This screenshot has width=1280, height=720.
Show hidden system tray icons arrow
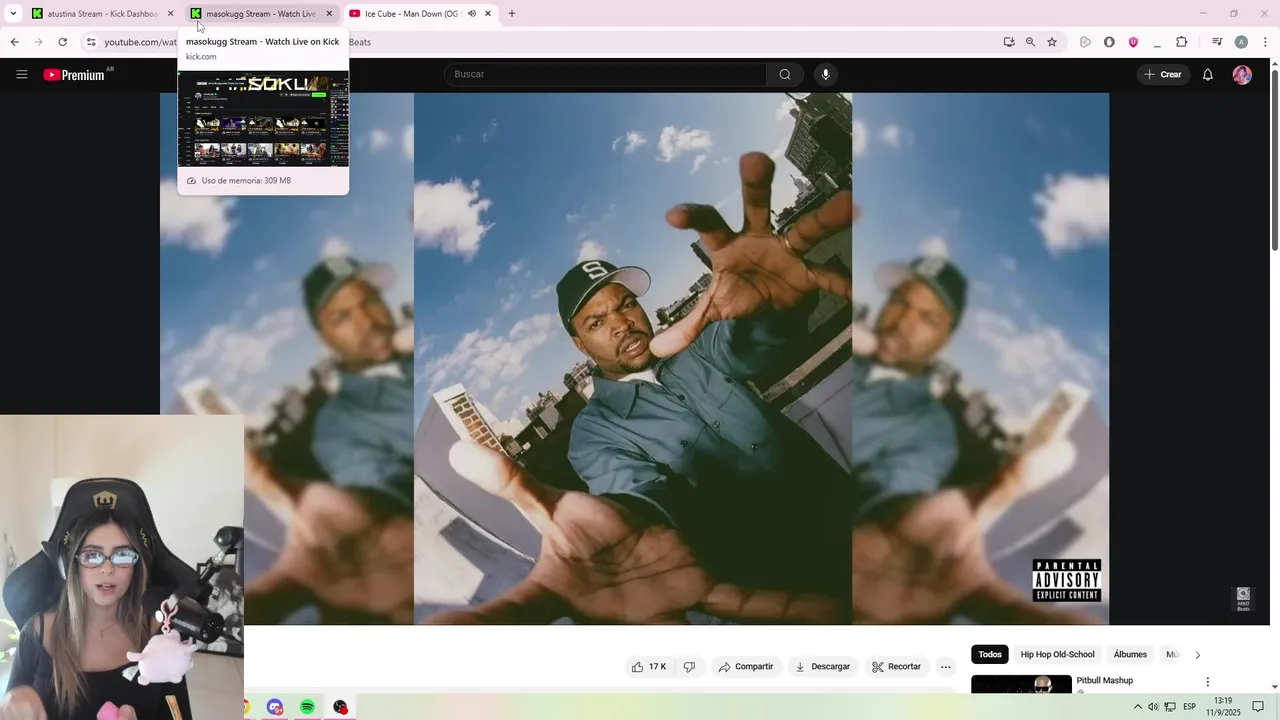tap(1137, 707)
